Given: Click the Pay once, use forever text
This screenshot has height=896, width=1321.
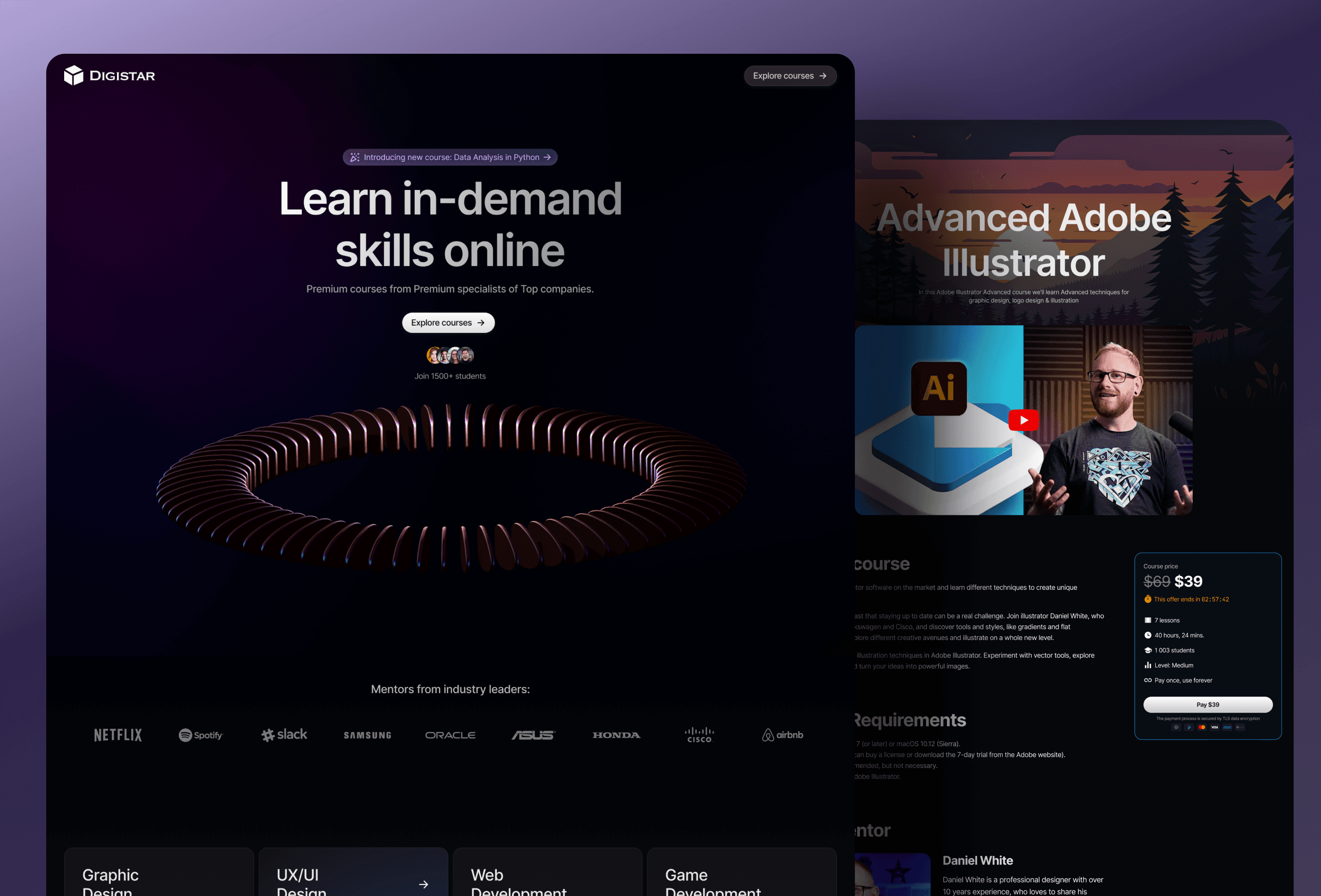Looking at the screenshot, I should pyautogui.click(x=1183, y=680).
